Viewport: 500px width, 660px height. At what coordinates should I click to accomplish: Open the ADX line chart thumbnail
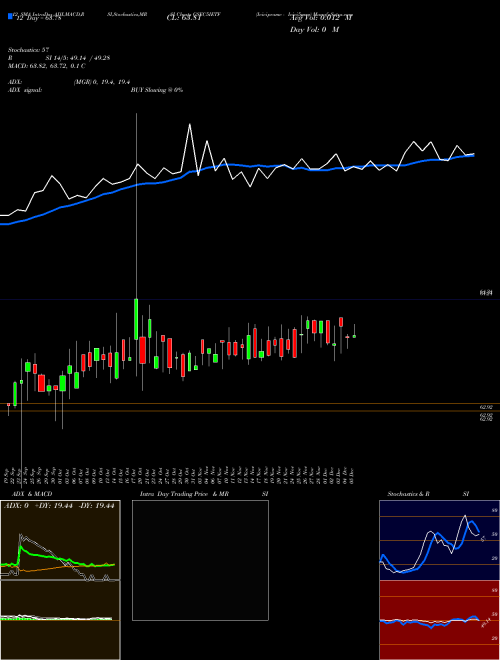point(60,540)
